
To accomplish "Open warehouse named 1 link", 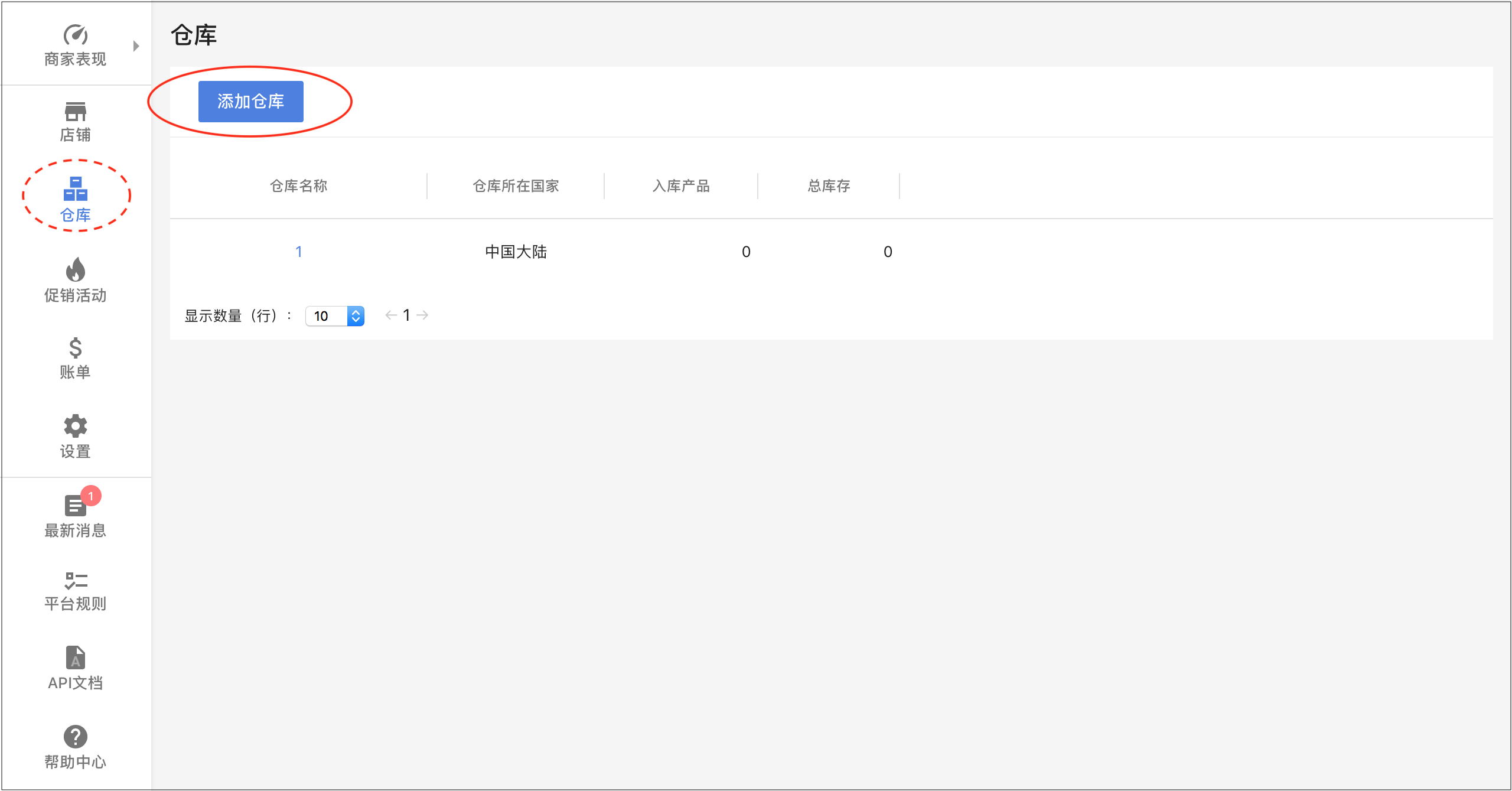I will [x=299, y=252].
